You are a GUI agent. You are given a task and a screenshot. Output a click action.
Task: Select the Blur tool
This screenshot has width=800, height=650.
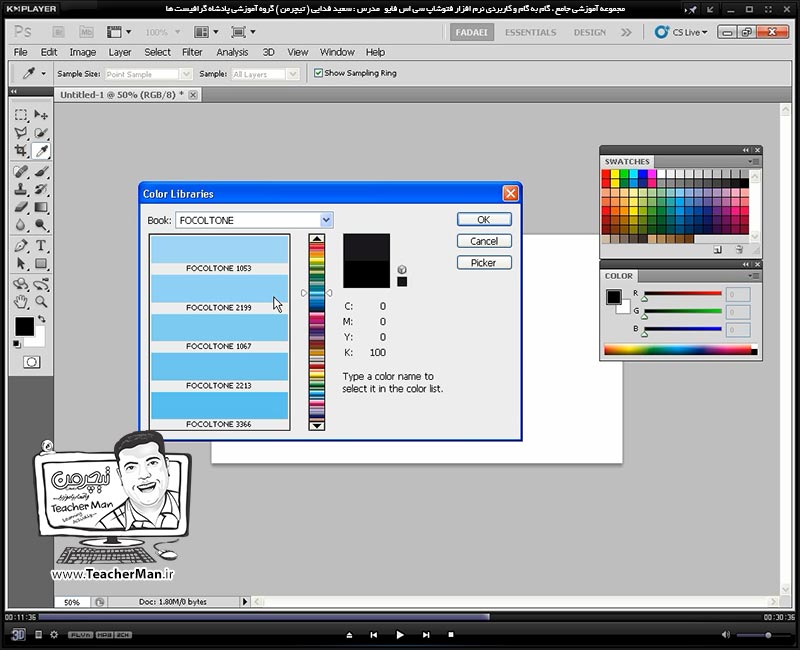(21, 225)
